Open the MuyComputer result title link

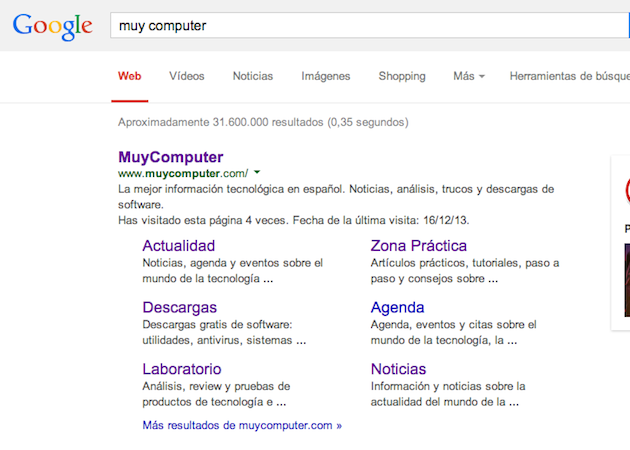point(170,157)
